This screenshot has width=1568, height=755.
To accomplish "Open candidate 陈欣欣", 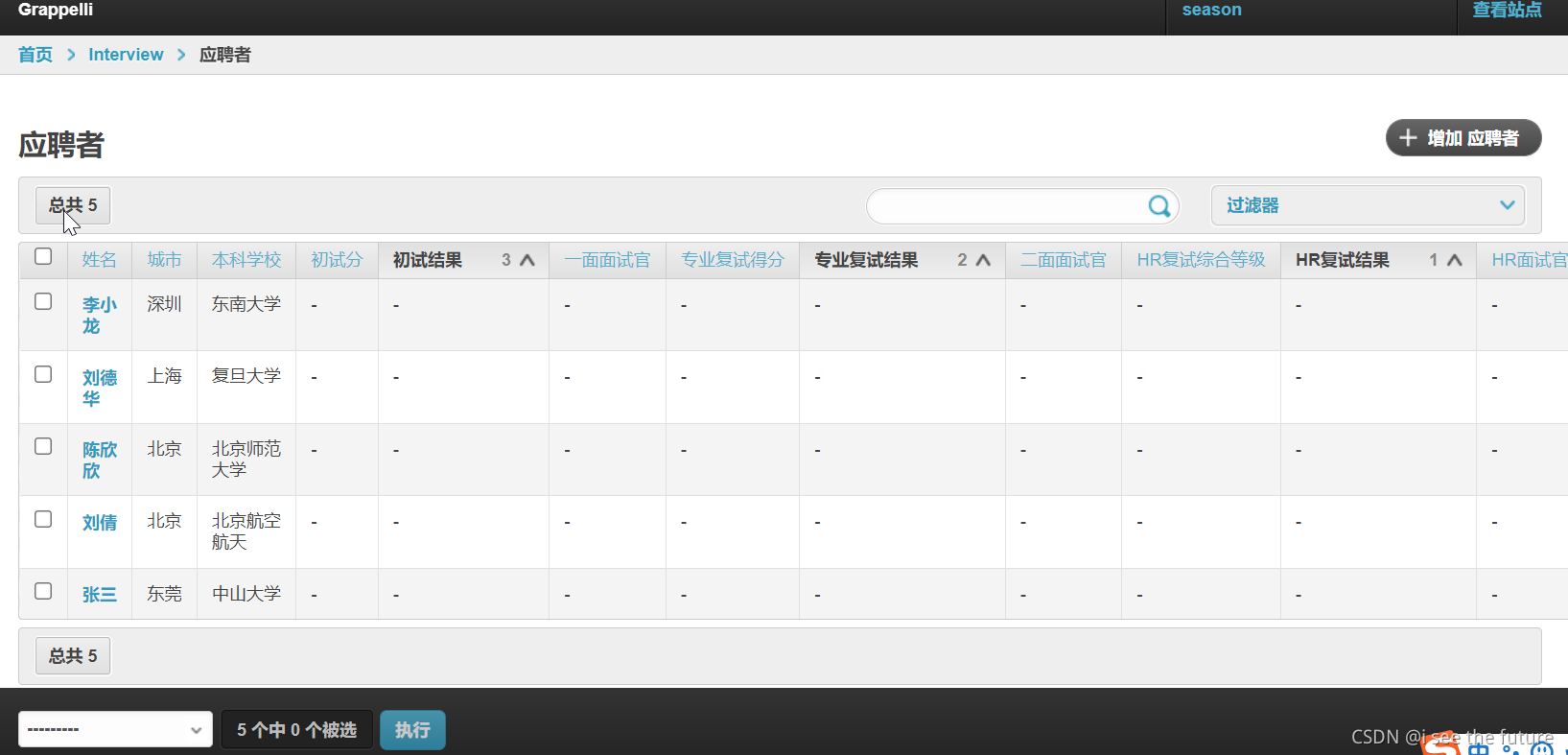I will tap(100, 460).
